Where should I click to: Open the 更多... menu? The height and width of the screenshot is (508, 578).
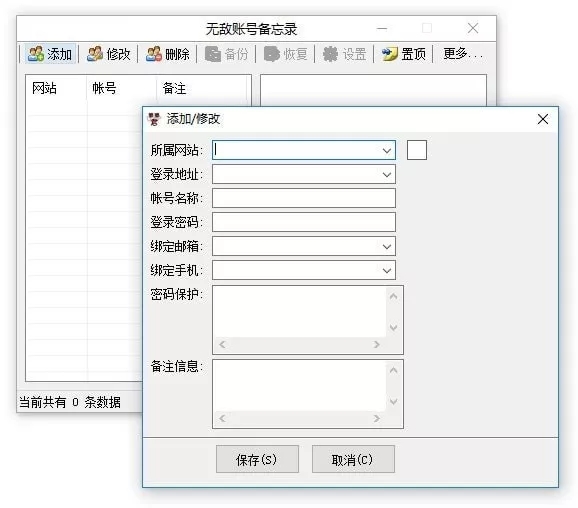(x=463, y=54)
